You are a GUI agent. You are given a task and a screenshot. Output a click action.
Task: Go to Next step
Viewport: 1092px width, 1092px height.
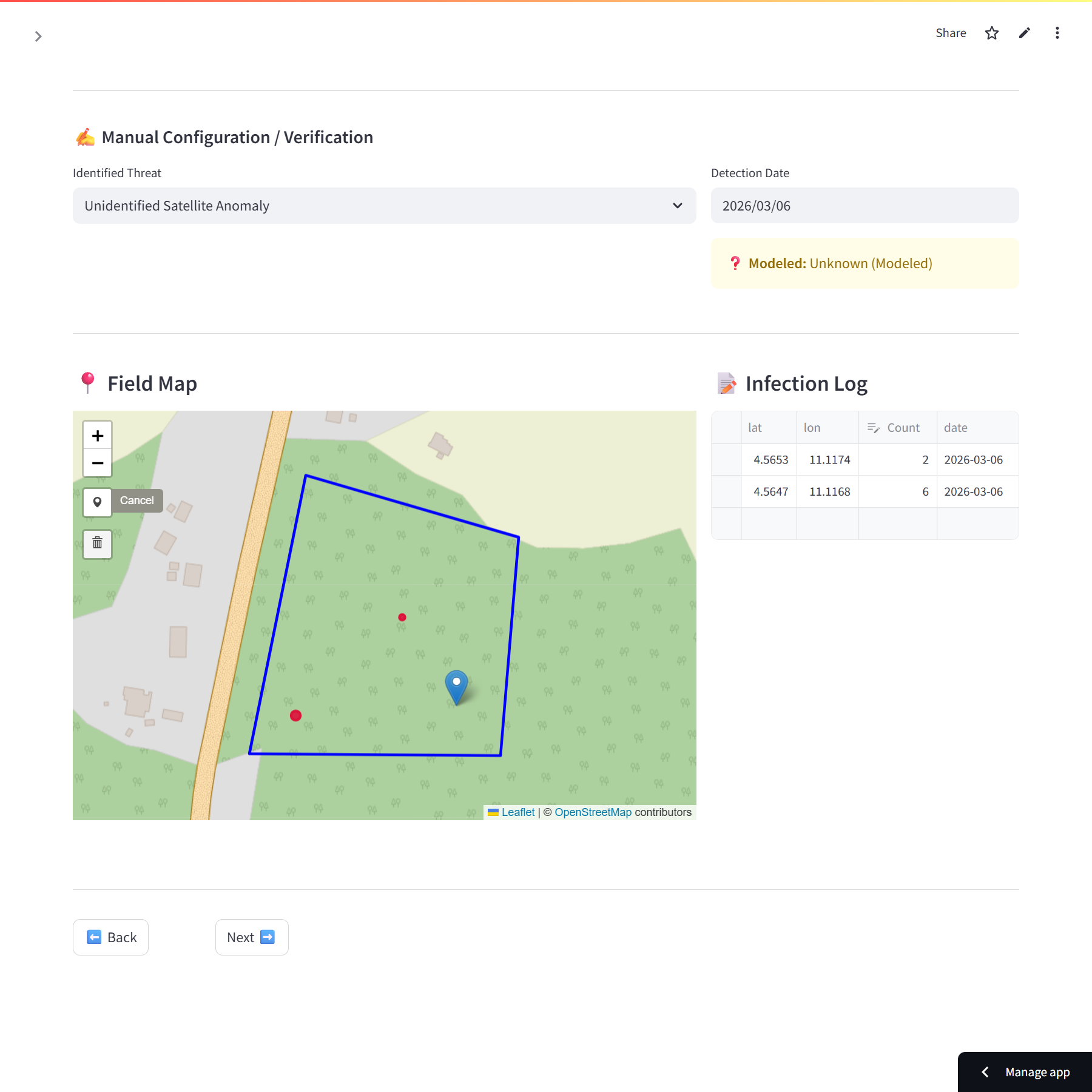coord(251,937)
